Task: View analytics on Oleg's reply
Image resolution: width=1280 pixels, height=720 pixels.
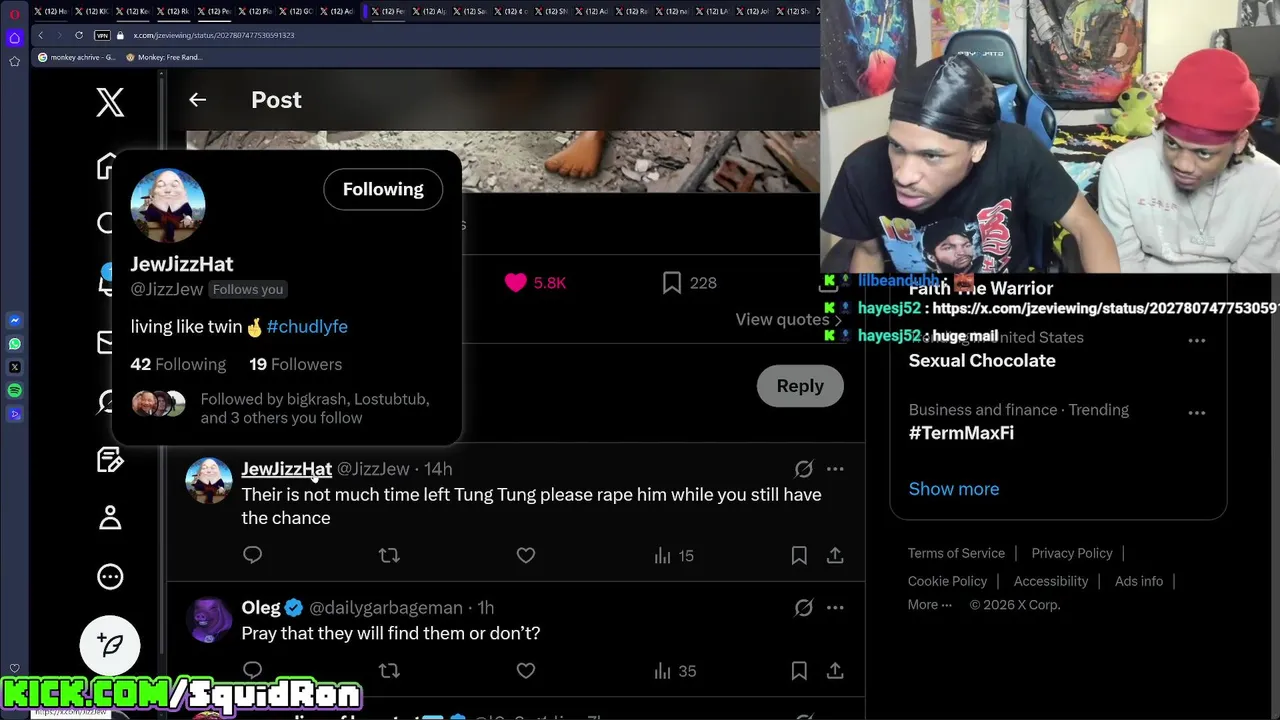Action: pos(674,671)
